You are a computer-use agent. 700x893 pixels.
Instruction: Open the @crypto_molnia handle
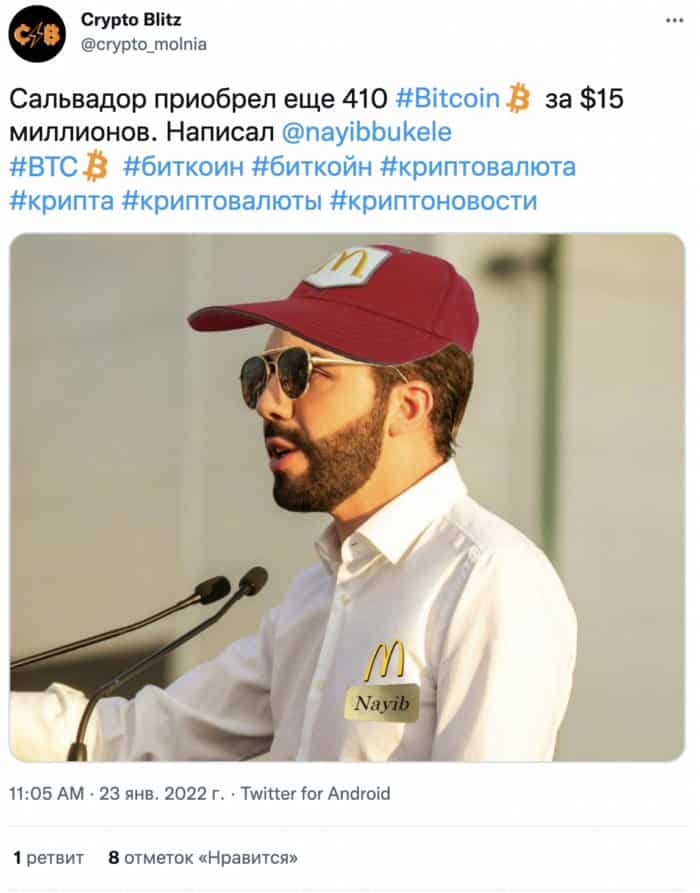click(x=144, y=44)
